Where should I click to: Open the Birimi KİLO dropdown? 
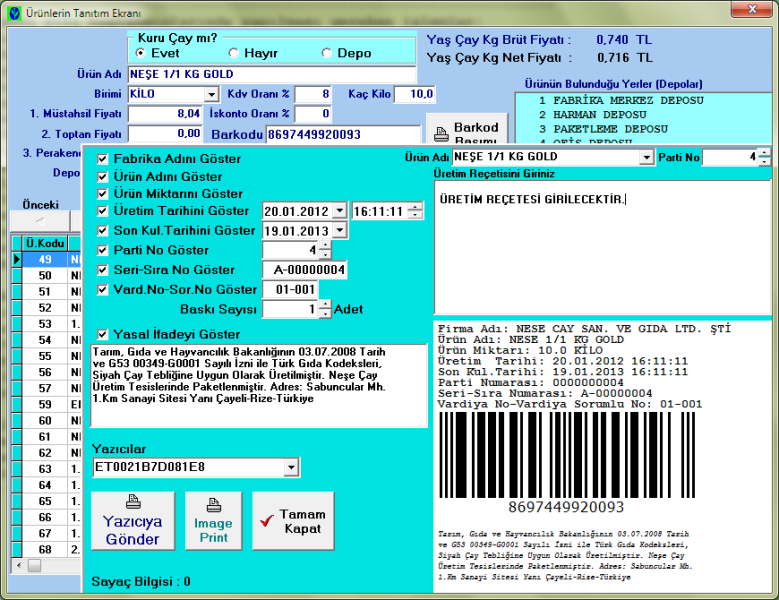[x=212, y=94]
